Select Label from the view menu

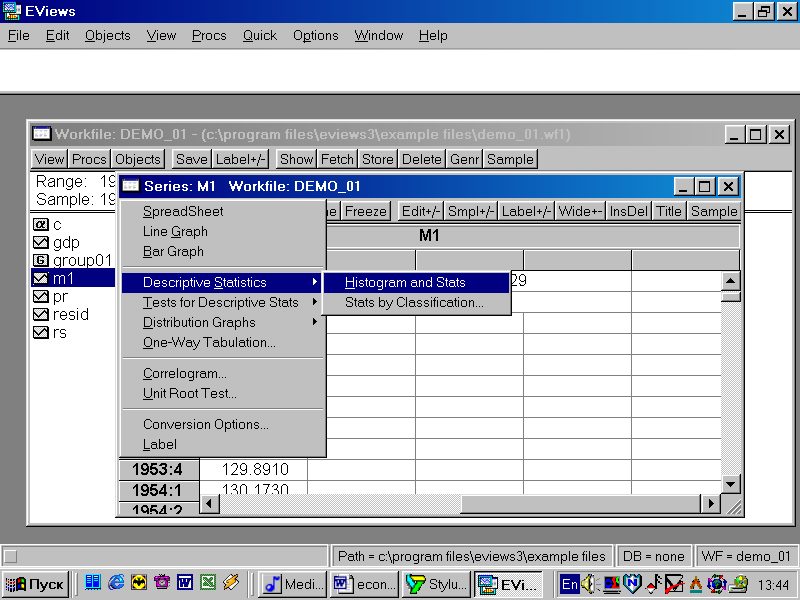coord(222,444)
